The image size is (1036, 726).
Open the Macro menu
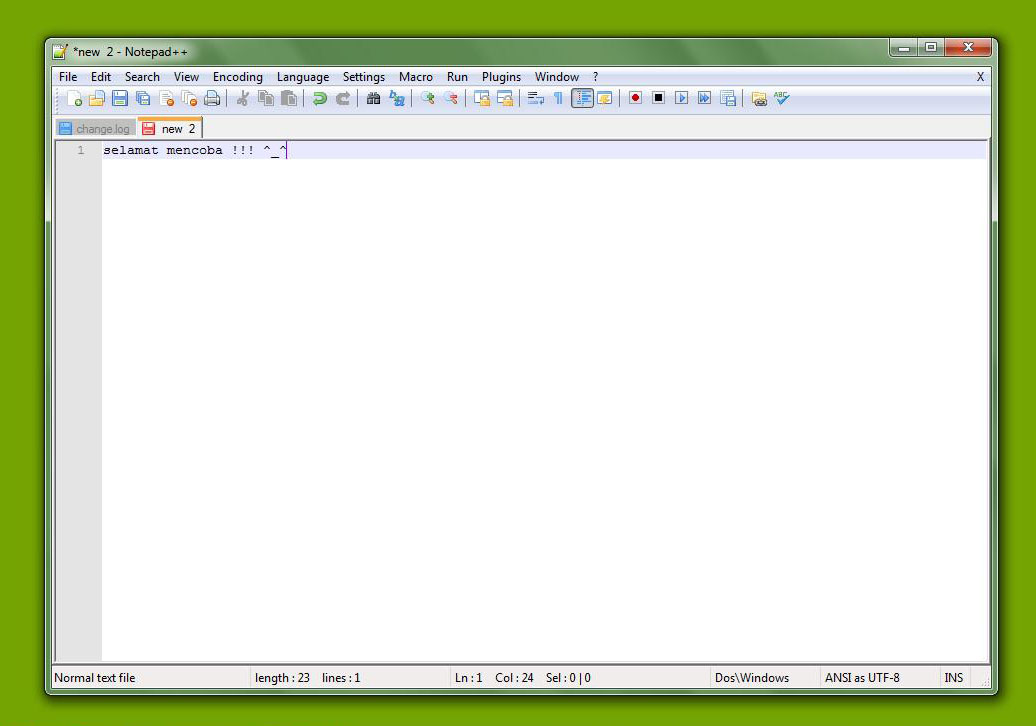(x=416, y=77)
